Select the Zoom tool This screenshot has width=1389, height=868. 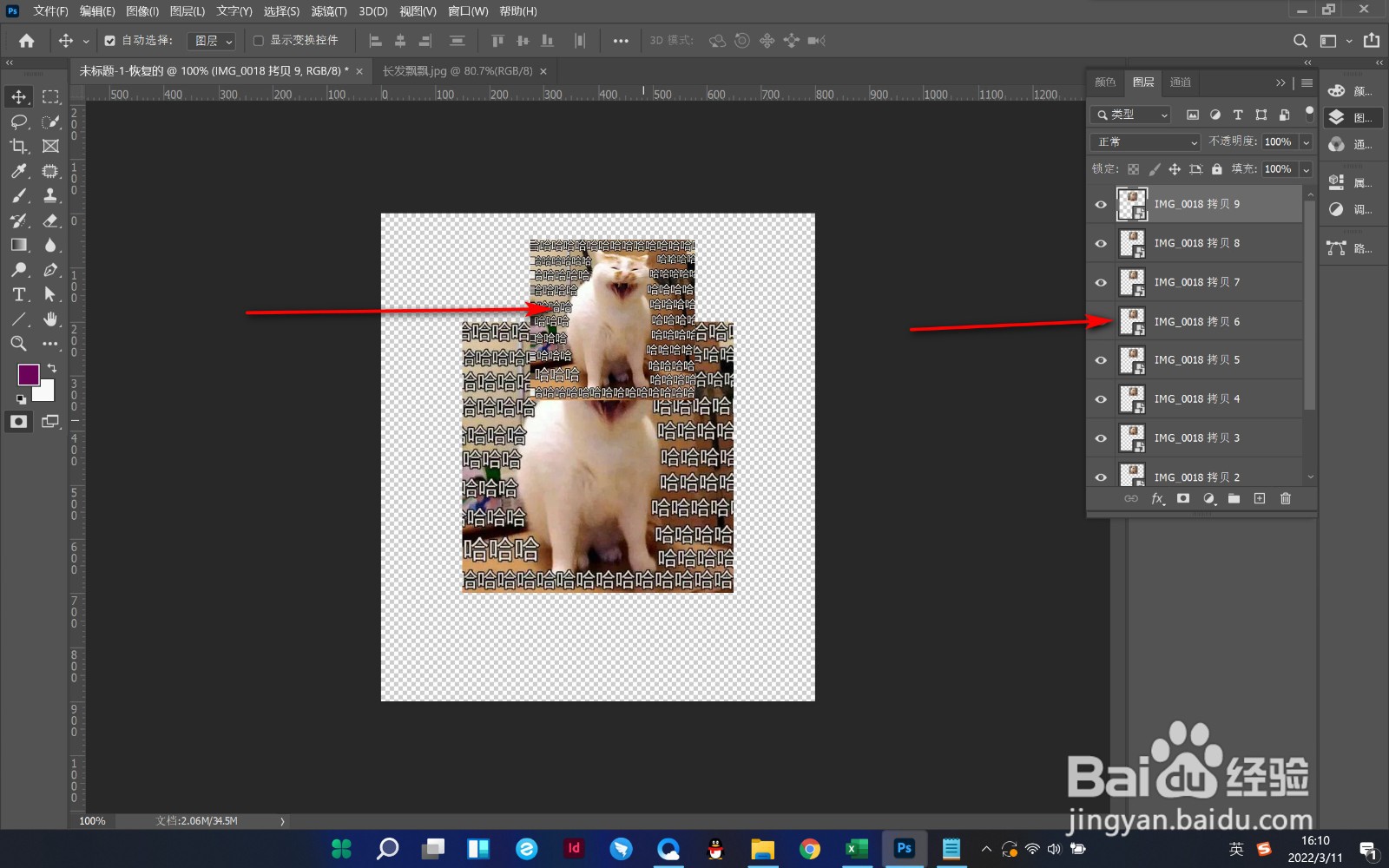click(19, 344)
